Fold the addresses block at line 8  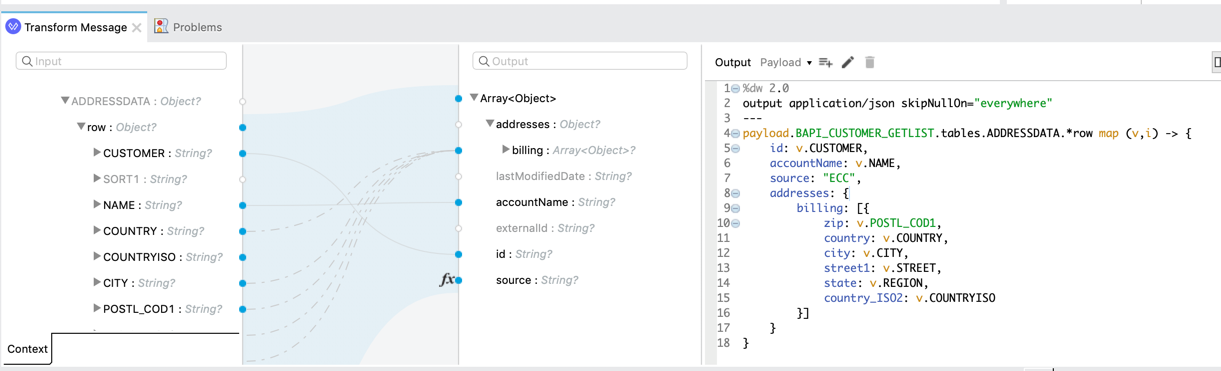tap(736, 193)
